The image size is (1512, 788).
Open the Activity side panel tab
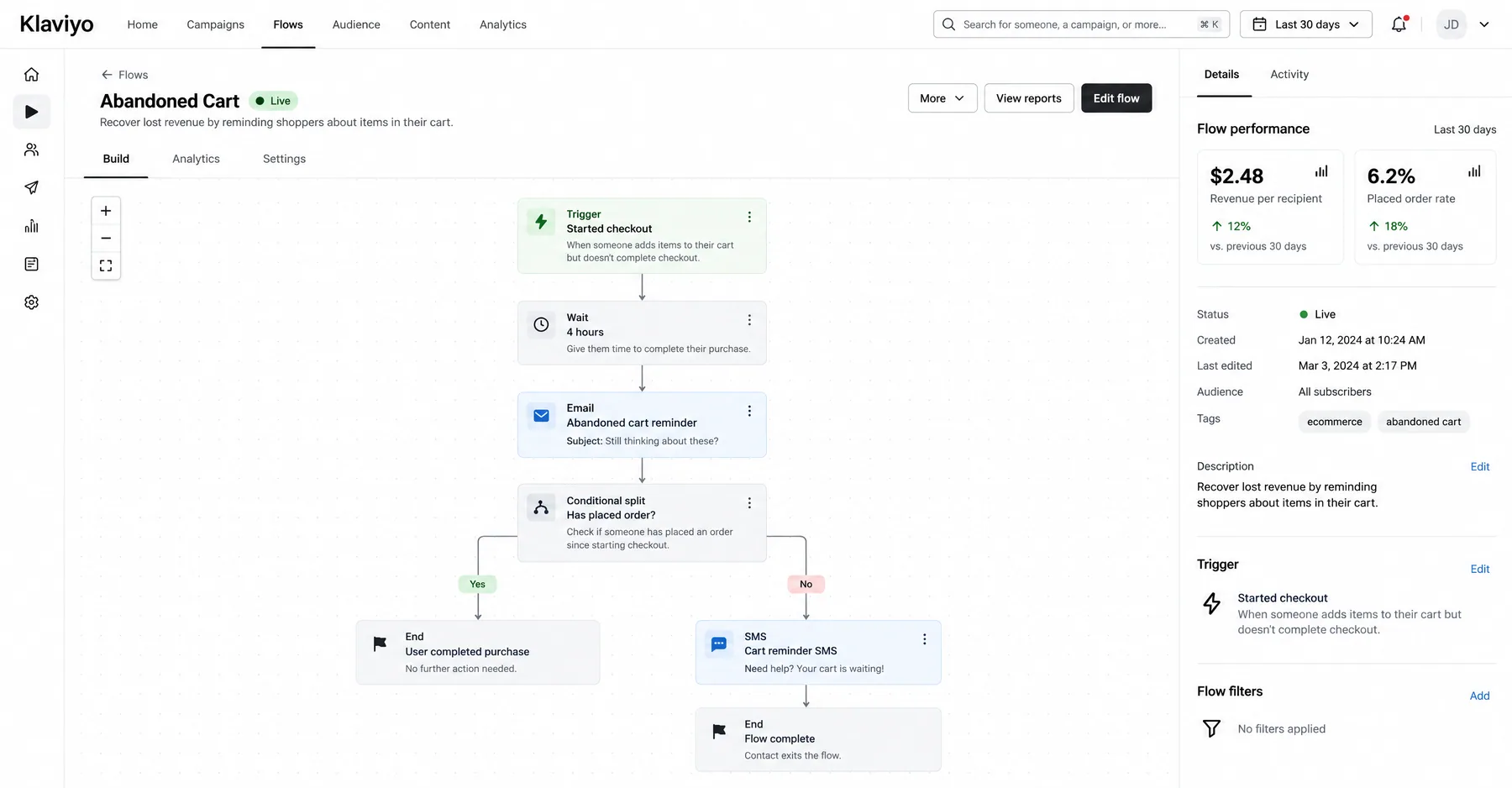pyautogui.click(x=1289, y=74)
